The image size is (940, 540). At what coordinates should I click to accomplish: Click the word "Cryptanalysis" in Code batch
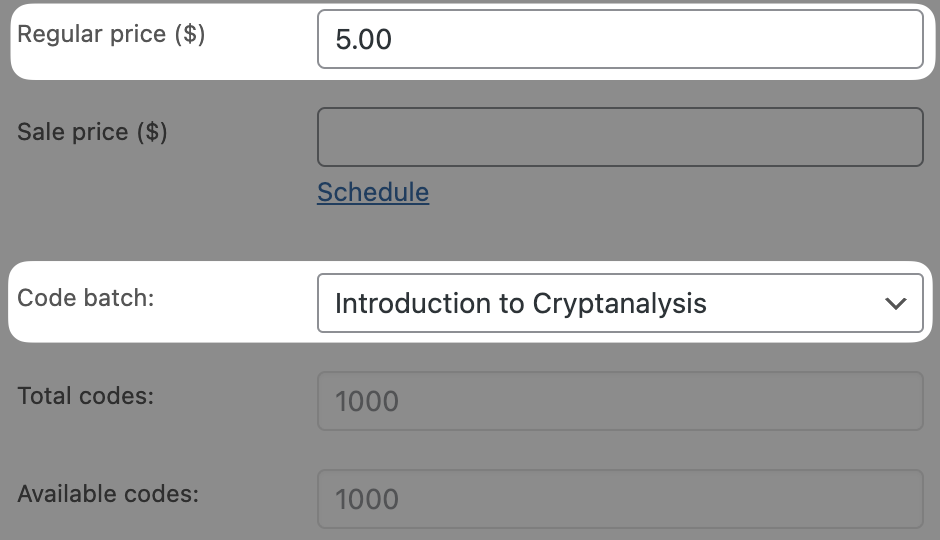(x=620, y=303)
